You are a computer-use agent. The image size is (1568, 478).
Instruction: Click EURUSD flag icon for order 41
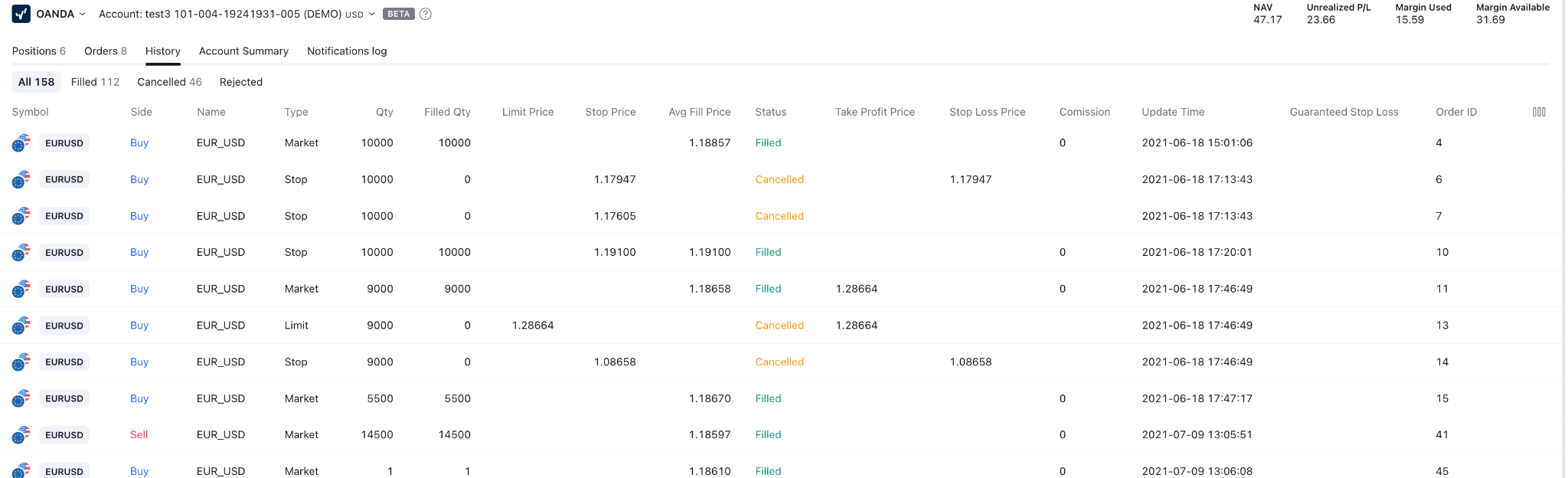click(21, 435)
